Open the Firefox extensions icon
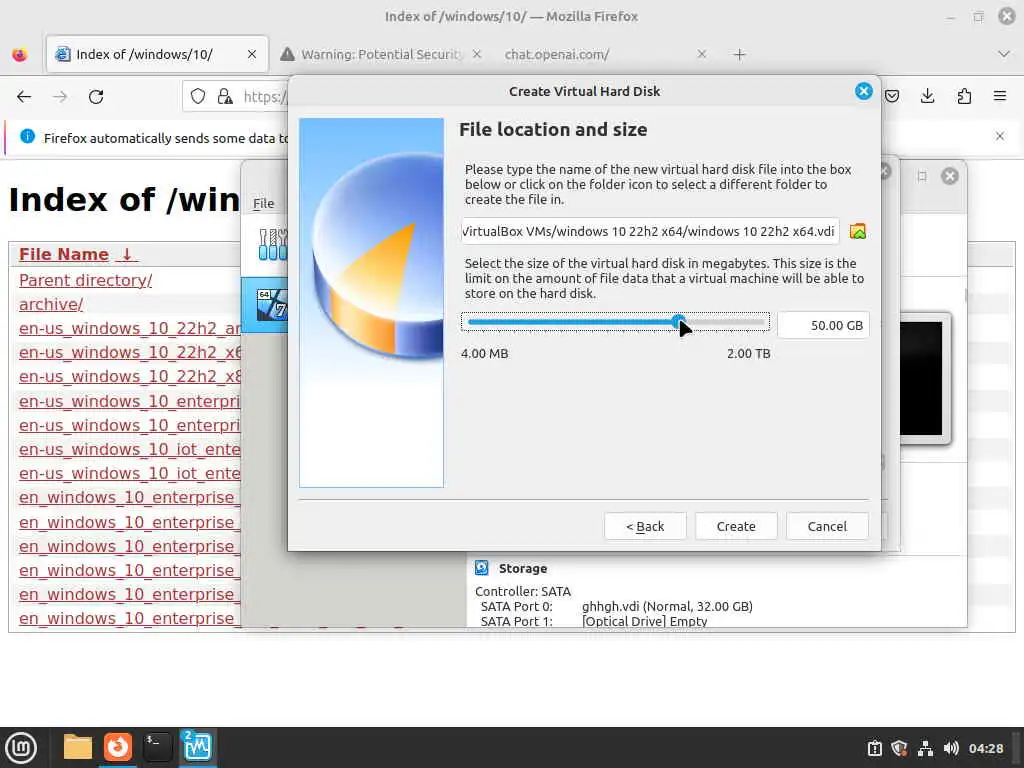 point(964,97)
